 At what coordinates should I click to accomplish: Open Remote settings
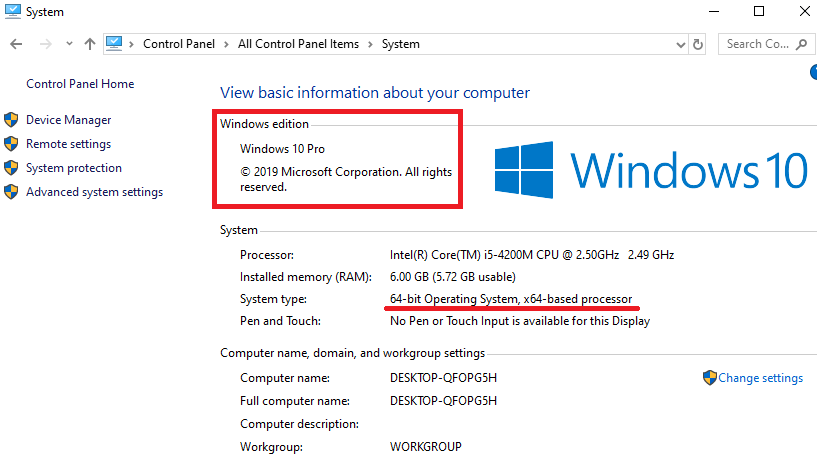[x=69, y=144]
